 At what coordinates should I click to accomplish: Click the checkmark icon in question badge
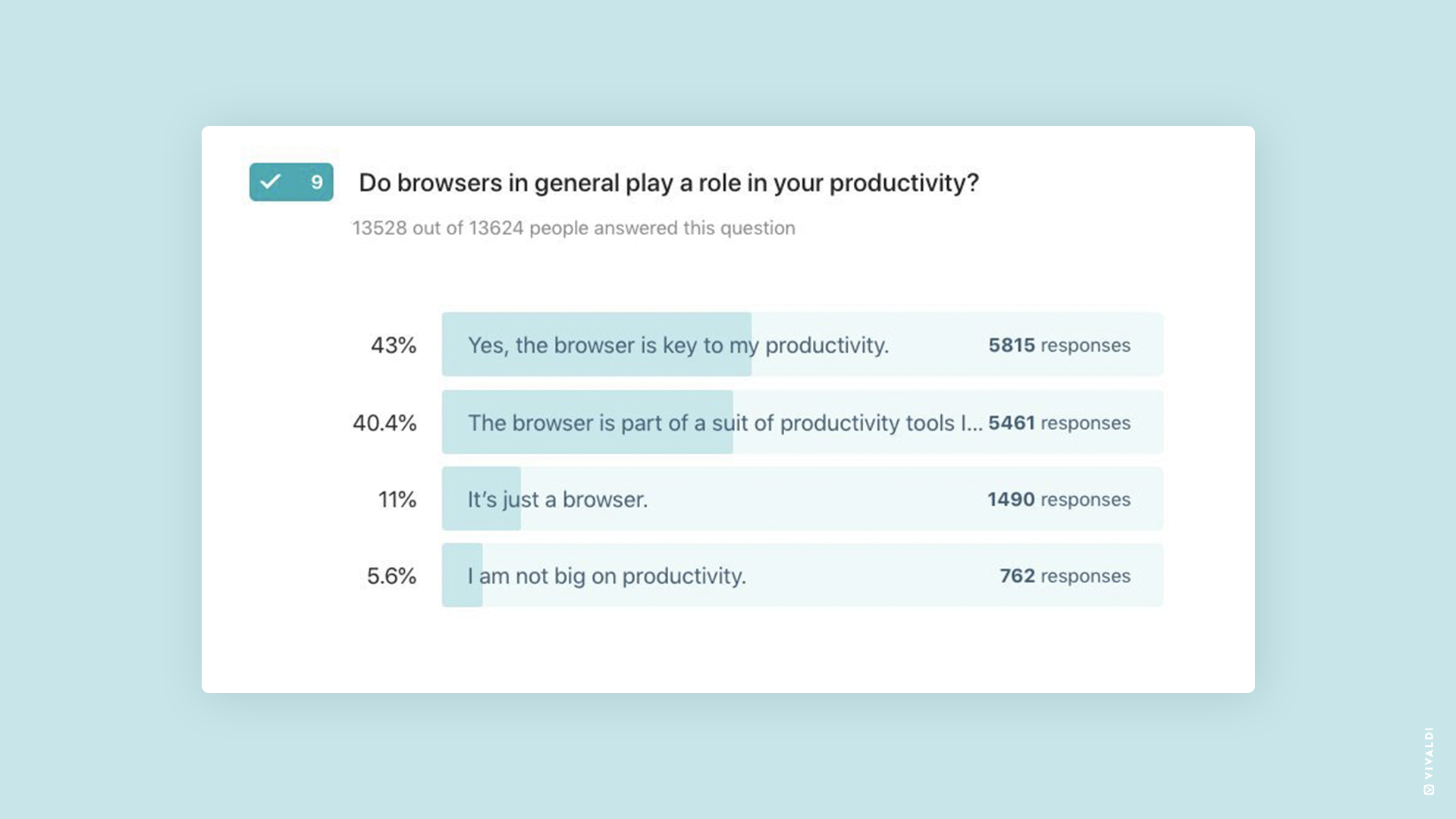point(270,182)
